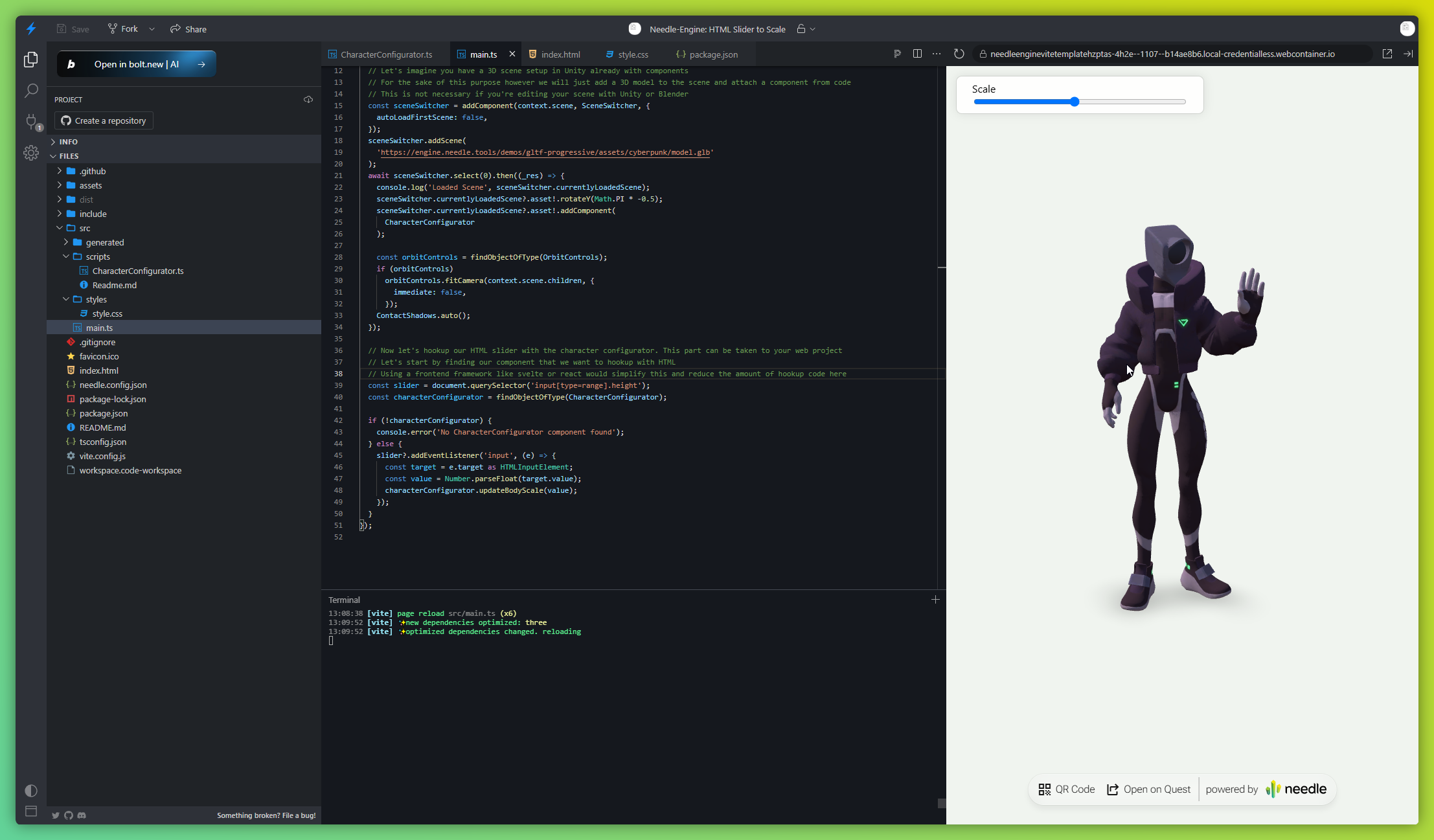The height and width of the screenshot is (840, 1434).
Task: Open the Settings gear in sidebar
Action: [30, 153]
